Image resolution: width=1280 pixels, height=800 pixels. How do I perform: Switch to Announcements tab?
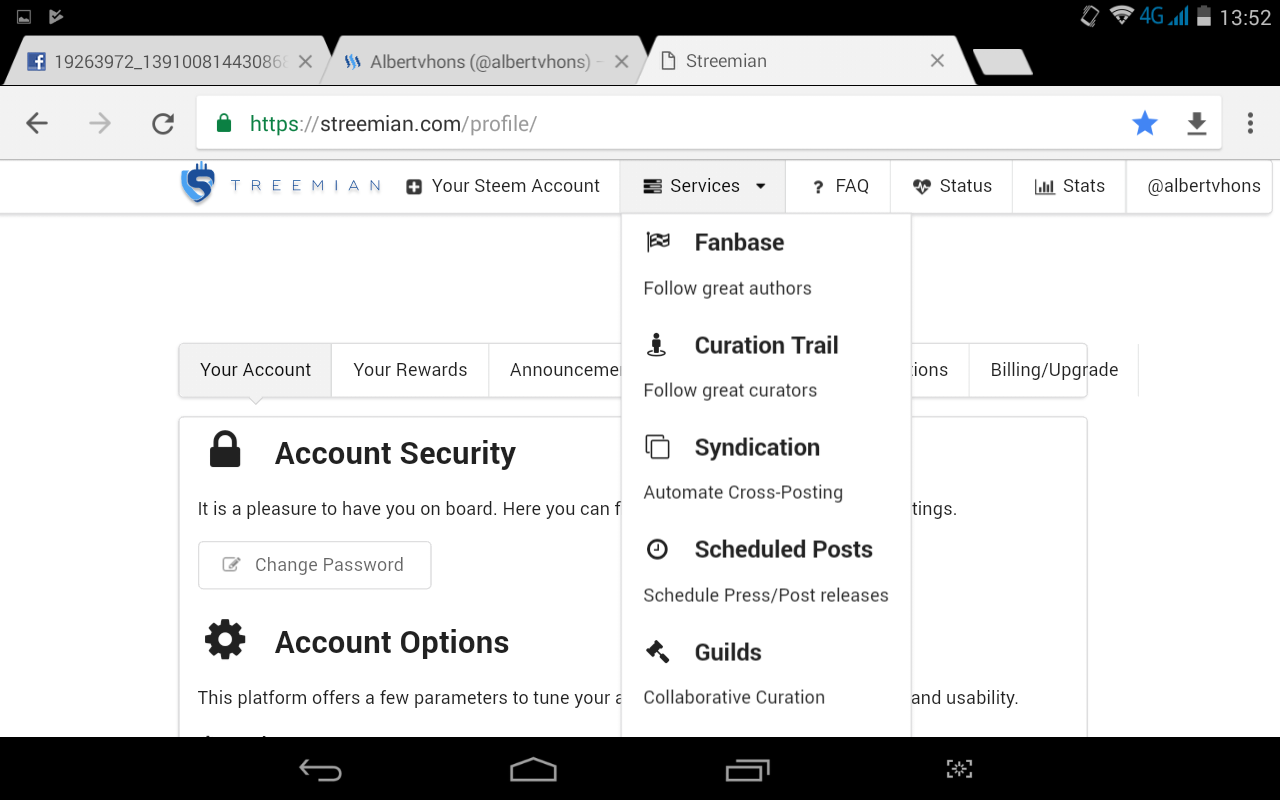555,370
